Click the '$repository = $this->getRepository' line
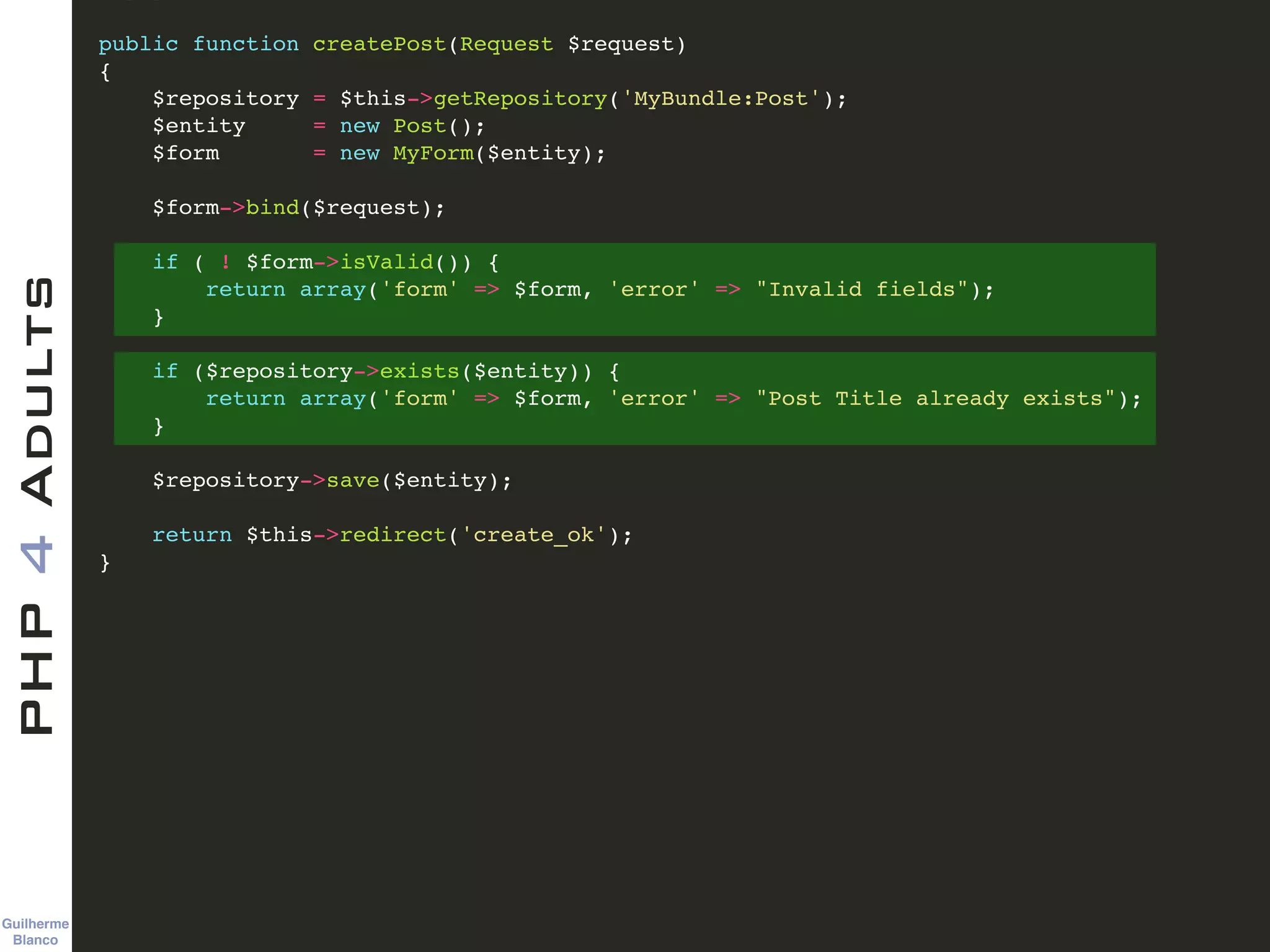Viewport: 1270px width, 952px height. pyautogui.click(x=499, y=99)
